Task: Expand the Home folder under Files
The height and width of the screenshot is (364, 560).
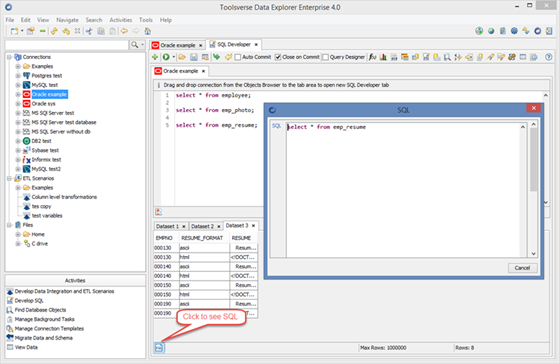Action: pos(18,234)
